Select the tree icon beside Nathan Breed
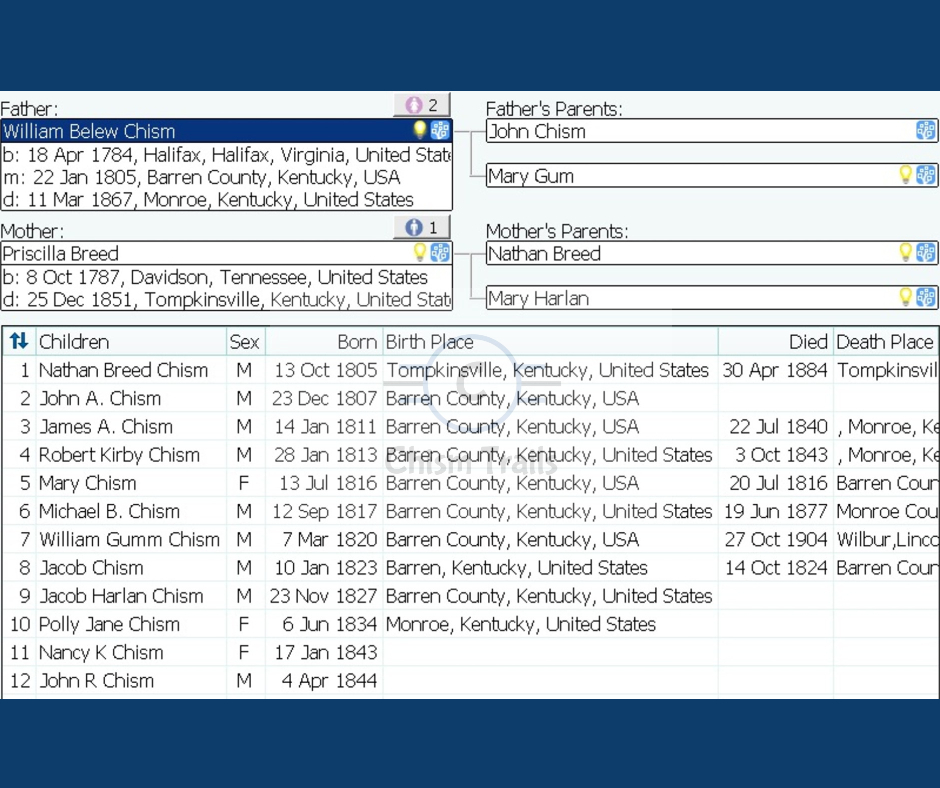The image size is (940, 788). click(925, 254)
